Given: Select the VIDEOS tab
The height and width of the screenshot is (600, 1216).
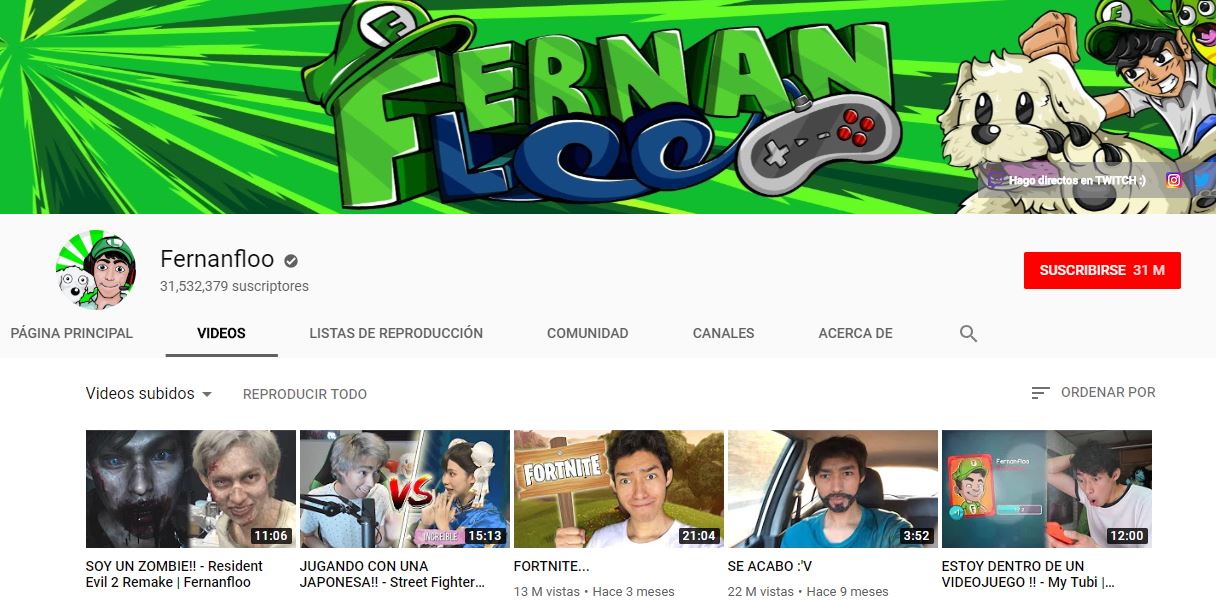Looking at the screenshot, I should 221,333.
